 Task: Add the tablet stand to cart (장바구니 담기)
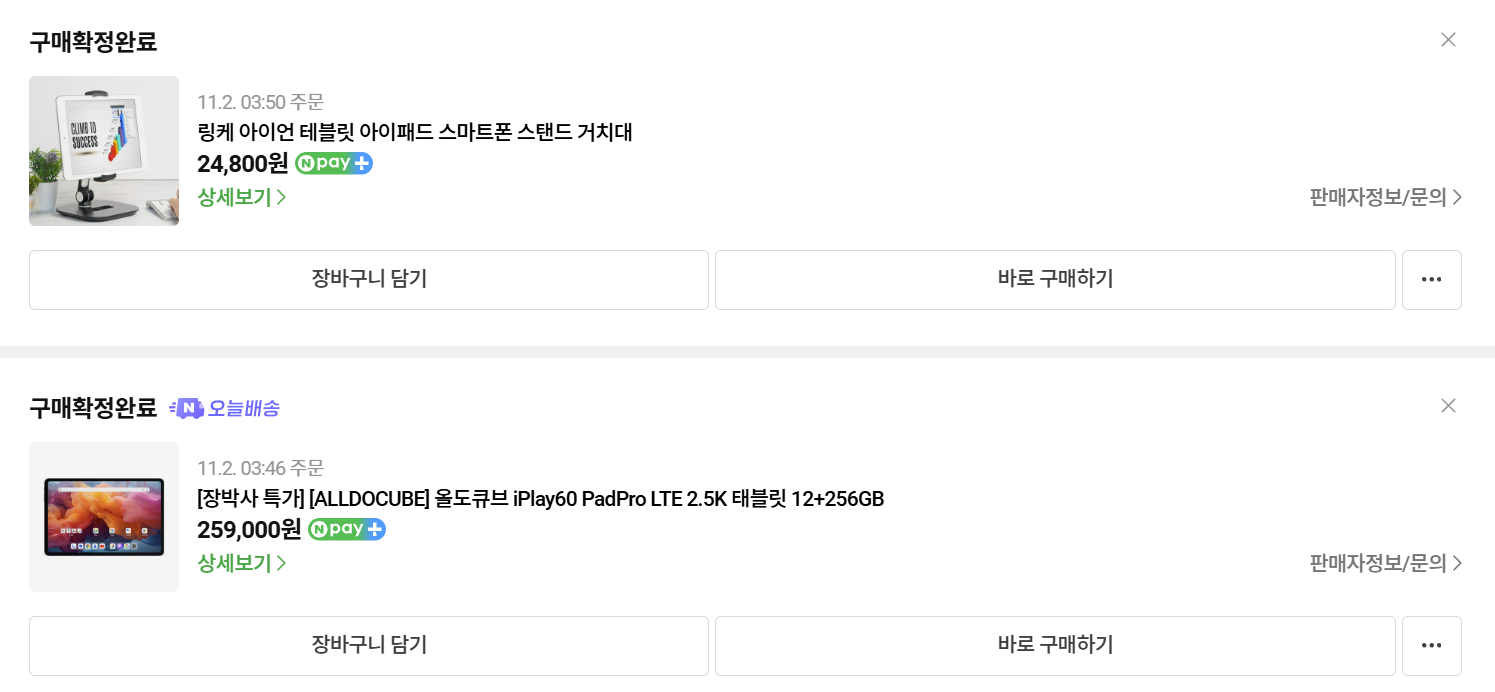(x=369, y=280)
